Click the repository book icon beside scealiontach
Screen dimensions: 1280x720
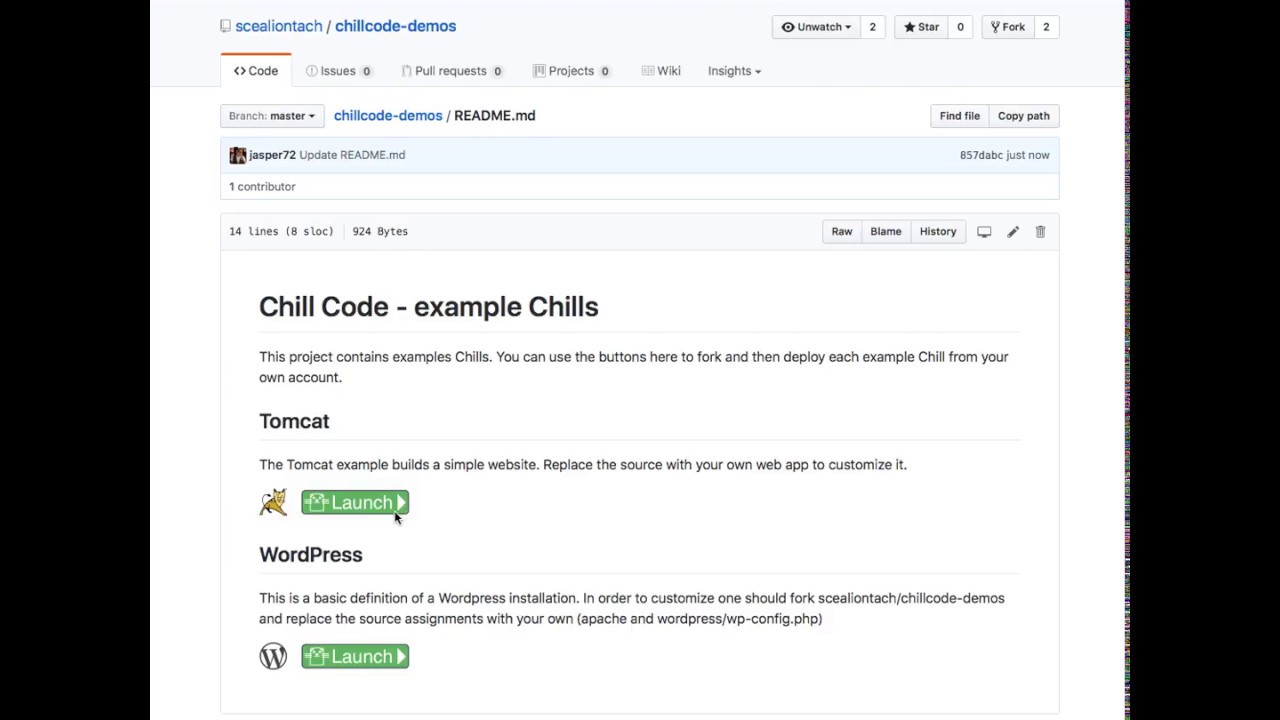225,26
